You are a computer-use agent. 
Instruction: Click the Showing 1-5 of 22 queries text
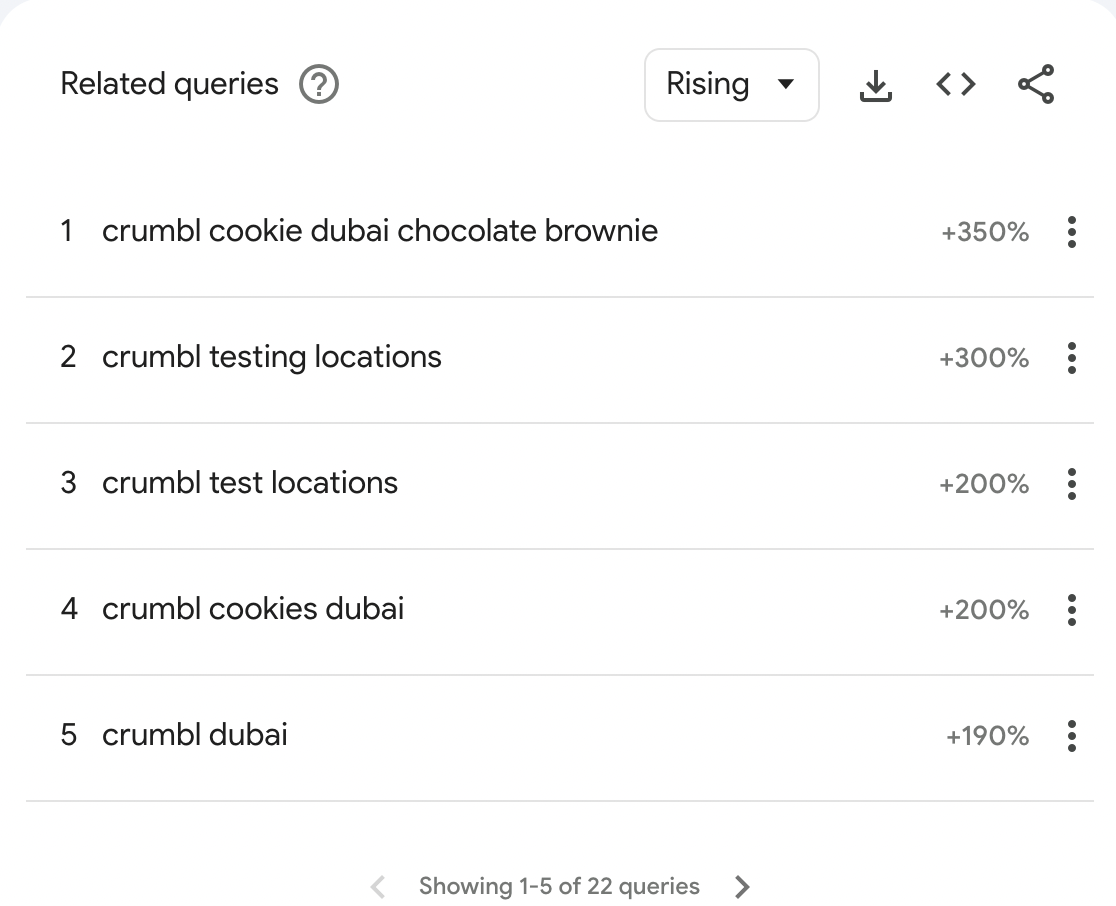[559, 887]
